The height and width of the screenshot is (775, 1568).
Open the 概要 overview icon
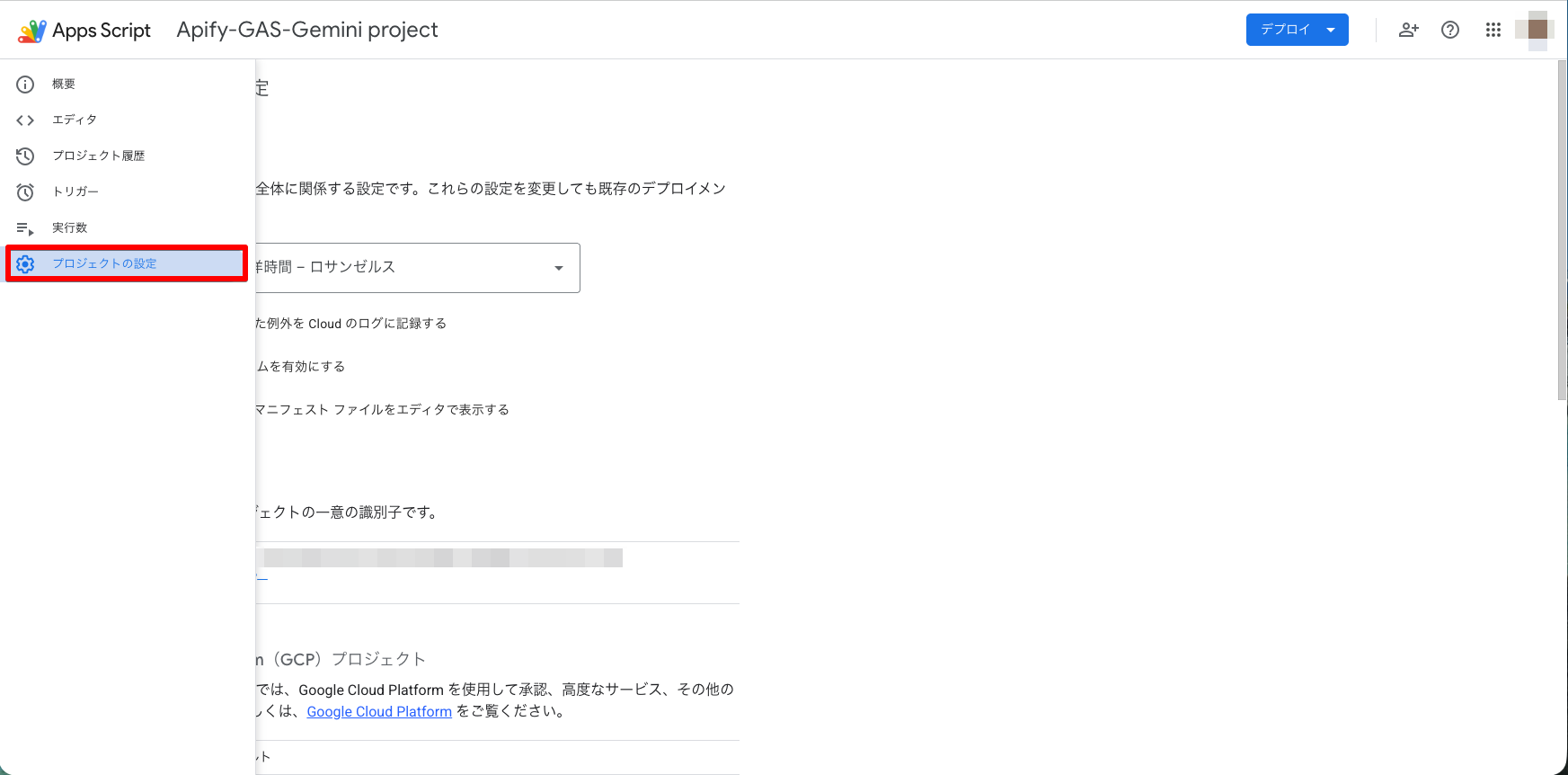[x=25, y=85]
